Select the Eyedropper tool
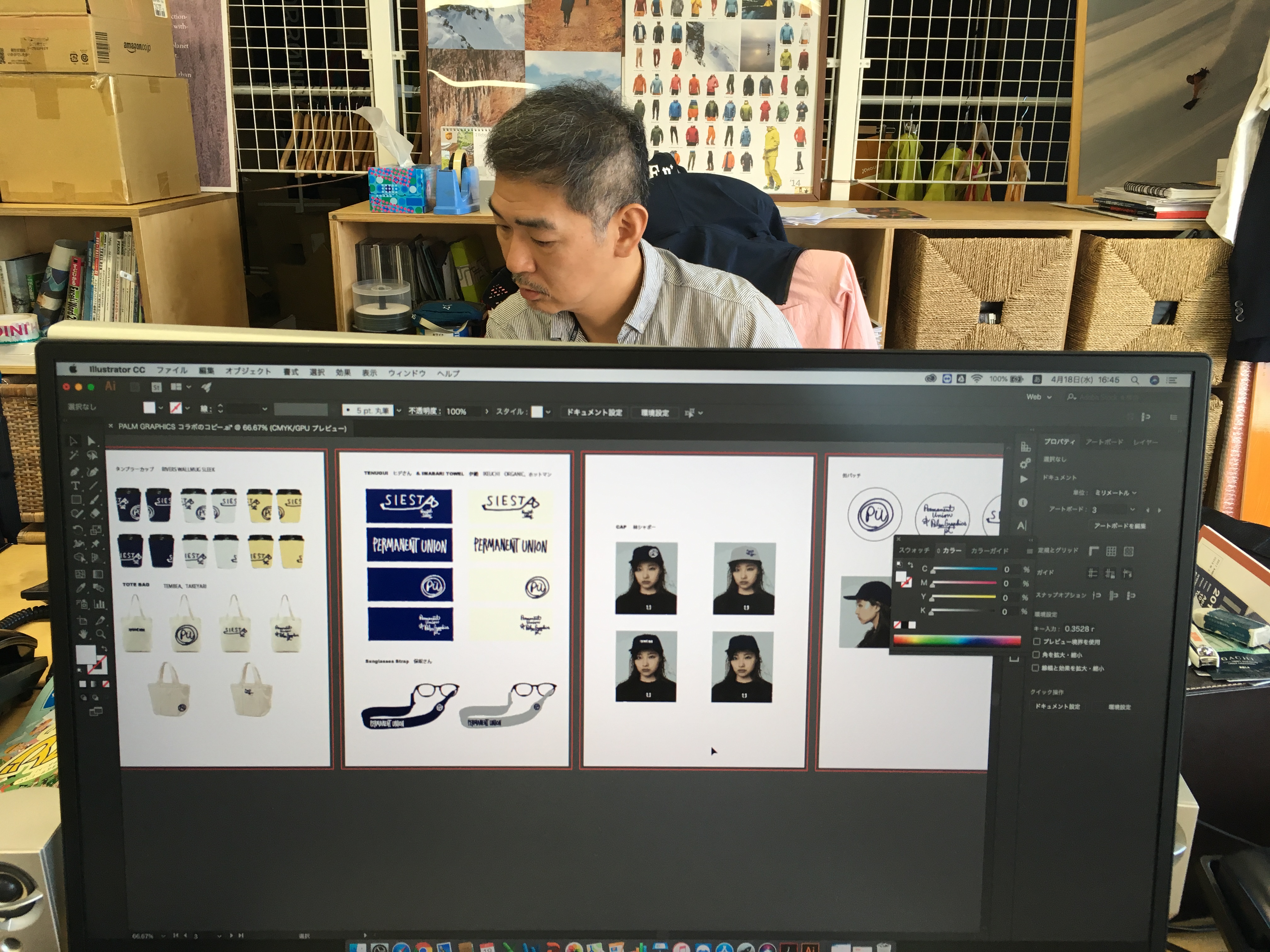 pyautogui.click(x=80, y=588)
